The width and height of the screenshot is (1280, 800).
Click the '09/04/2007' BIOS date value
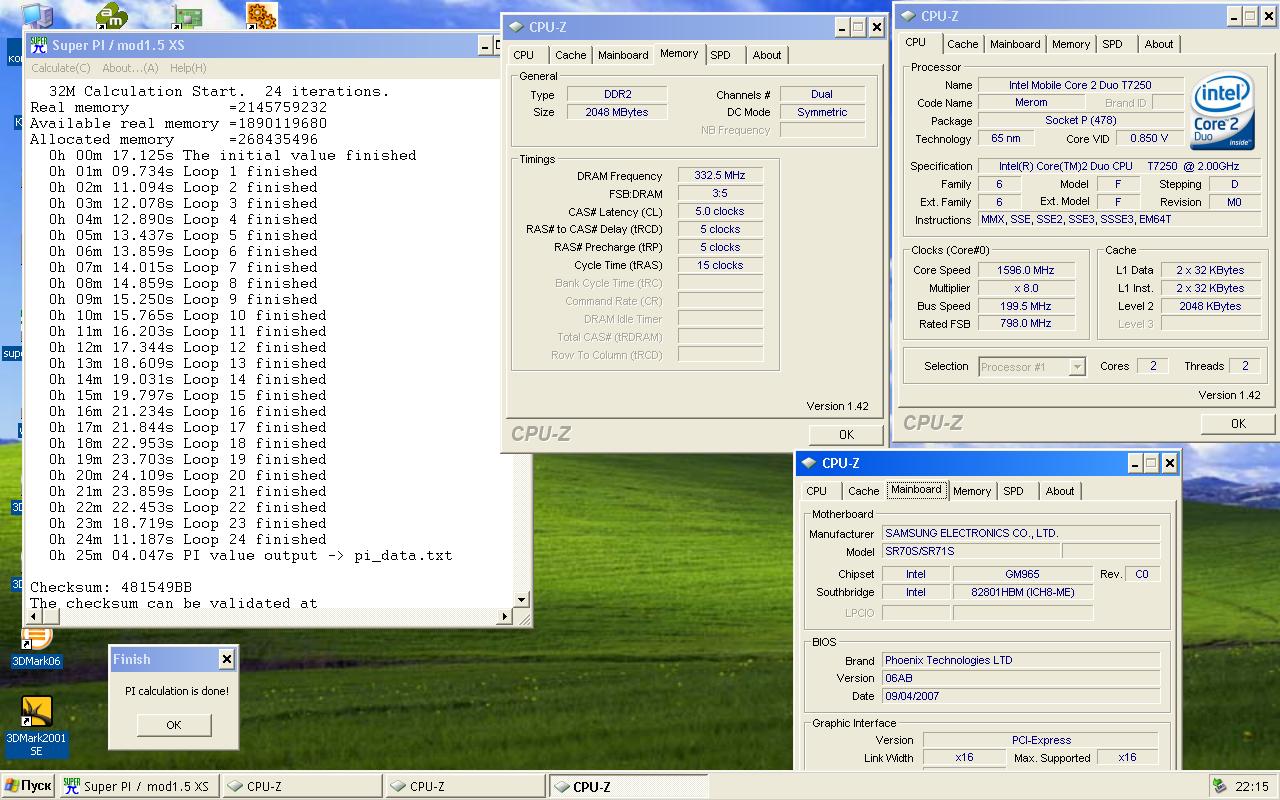(x=1021, y=696)
